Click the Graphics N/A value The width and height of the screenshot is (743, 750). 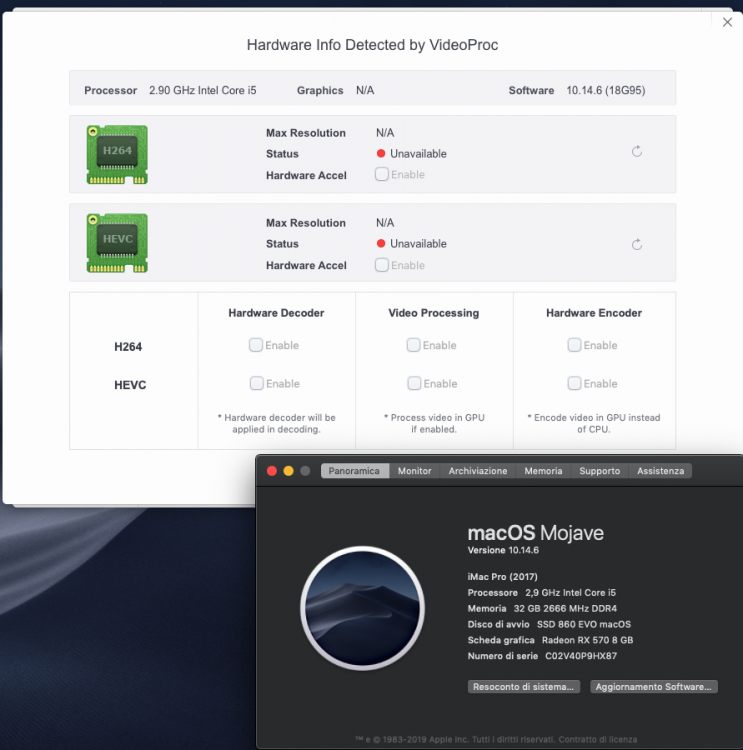365,90
